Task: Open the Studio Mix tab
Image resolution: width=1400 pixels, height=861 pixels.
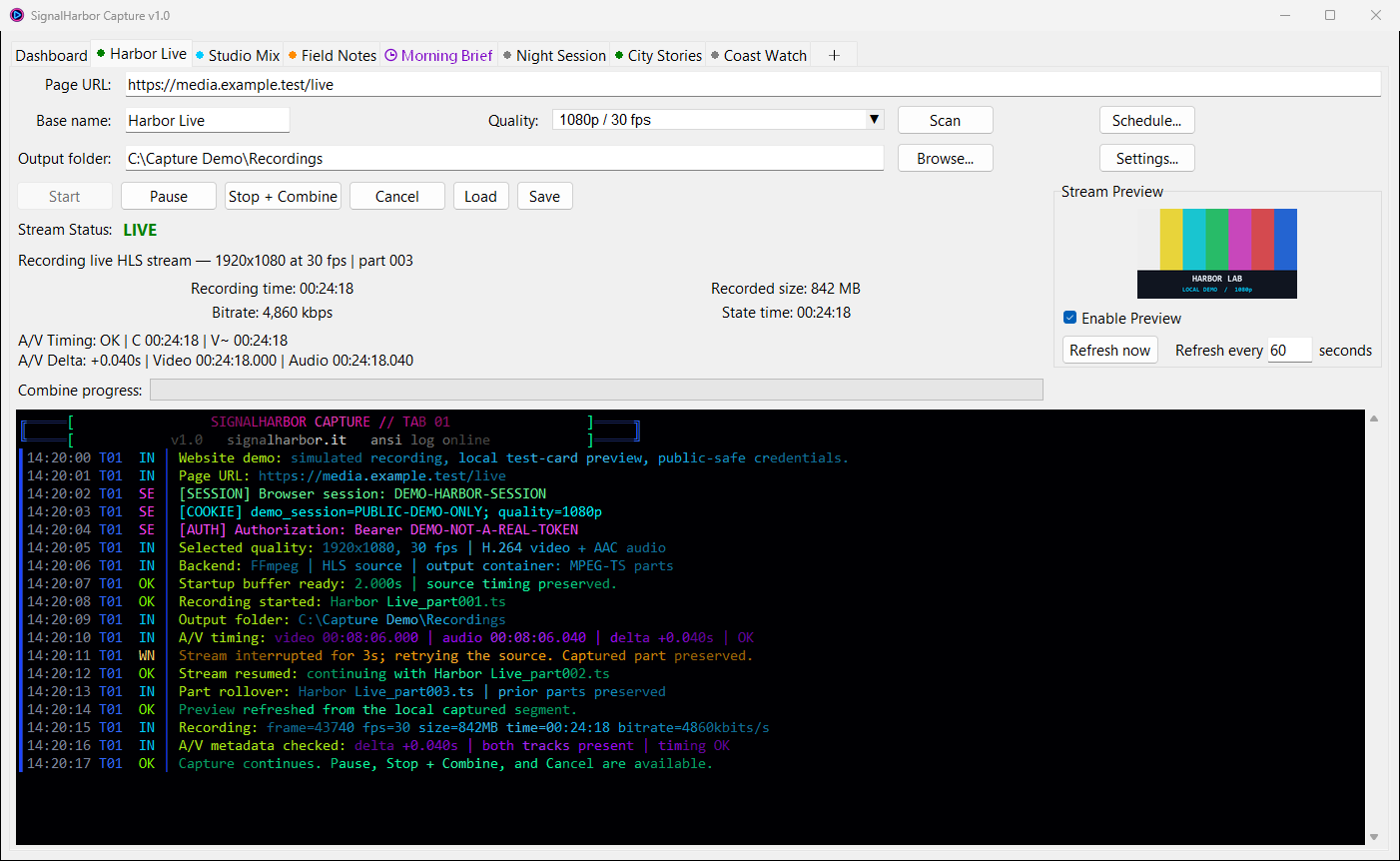Action: (238, 56)
